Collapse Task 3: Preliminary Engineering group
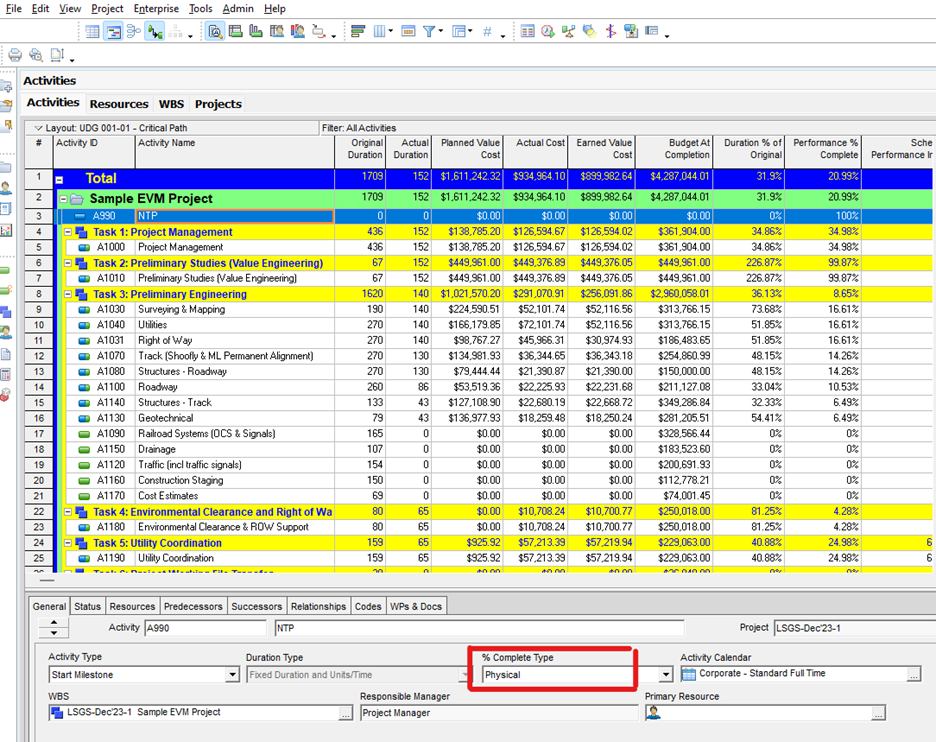 [68, 294]
